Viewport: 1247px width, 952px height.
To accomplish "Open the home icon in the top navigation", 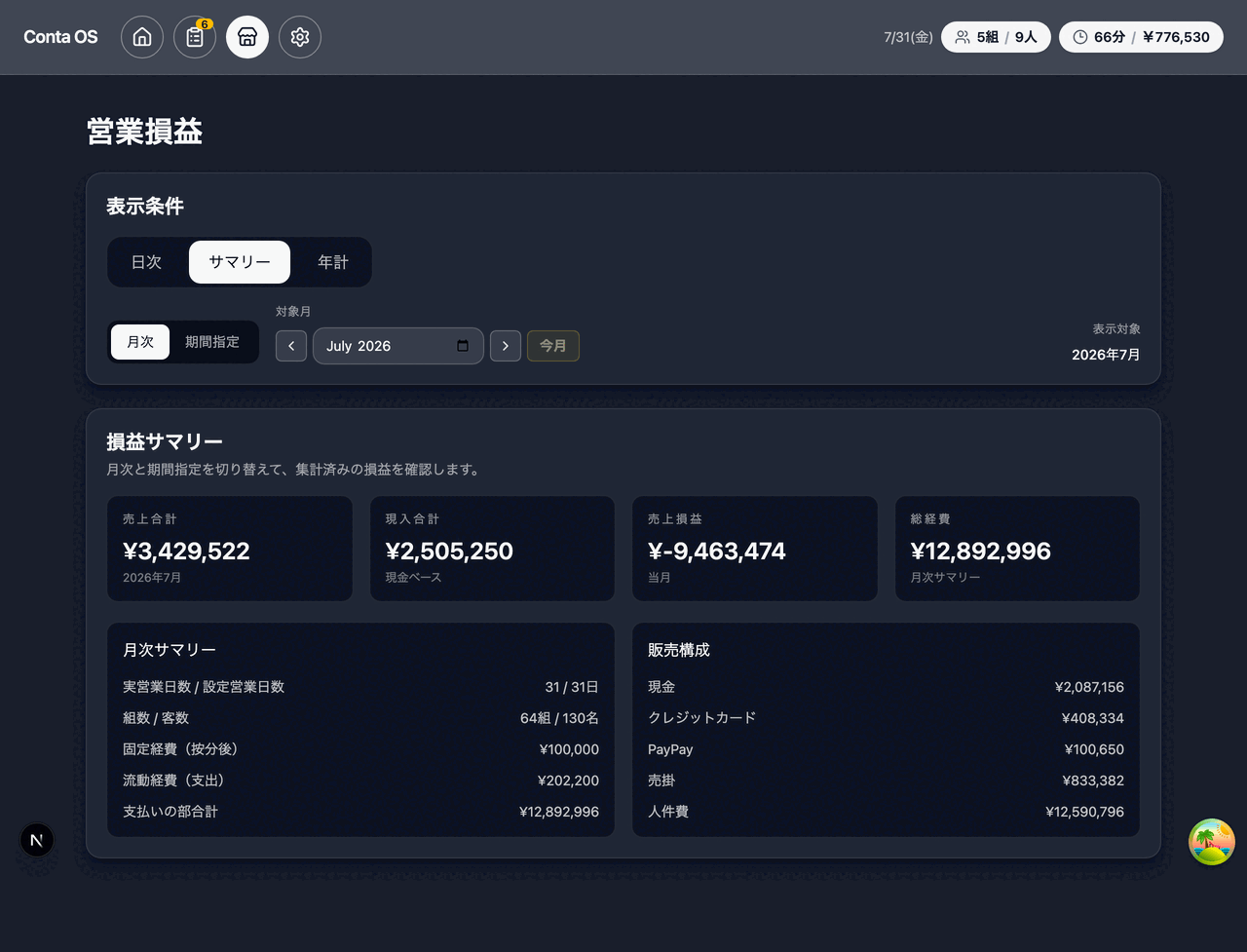I will tap(142, 37).
